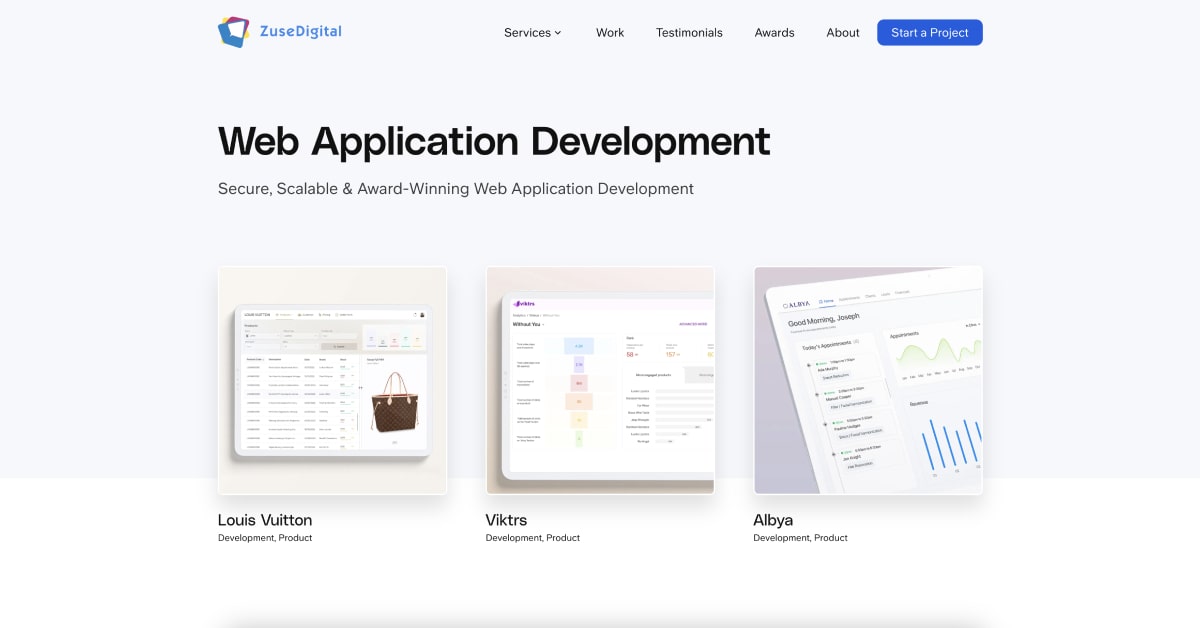Click the Albya project title
Image resolution: width=1200 pixels, height=628 pixels.
click(773, 520)
